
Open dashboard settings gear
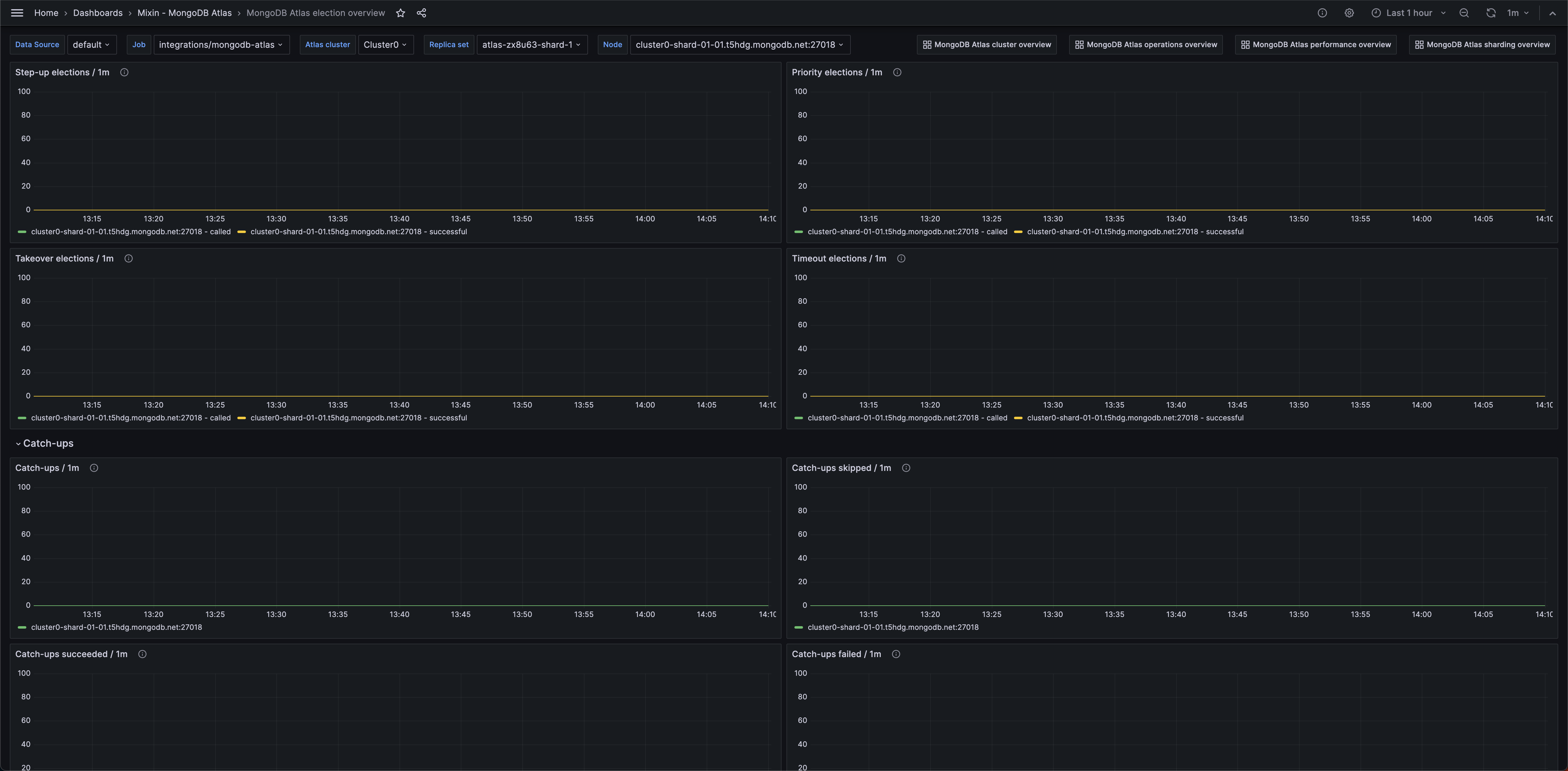click(x=1349, y=13)
